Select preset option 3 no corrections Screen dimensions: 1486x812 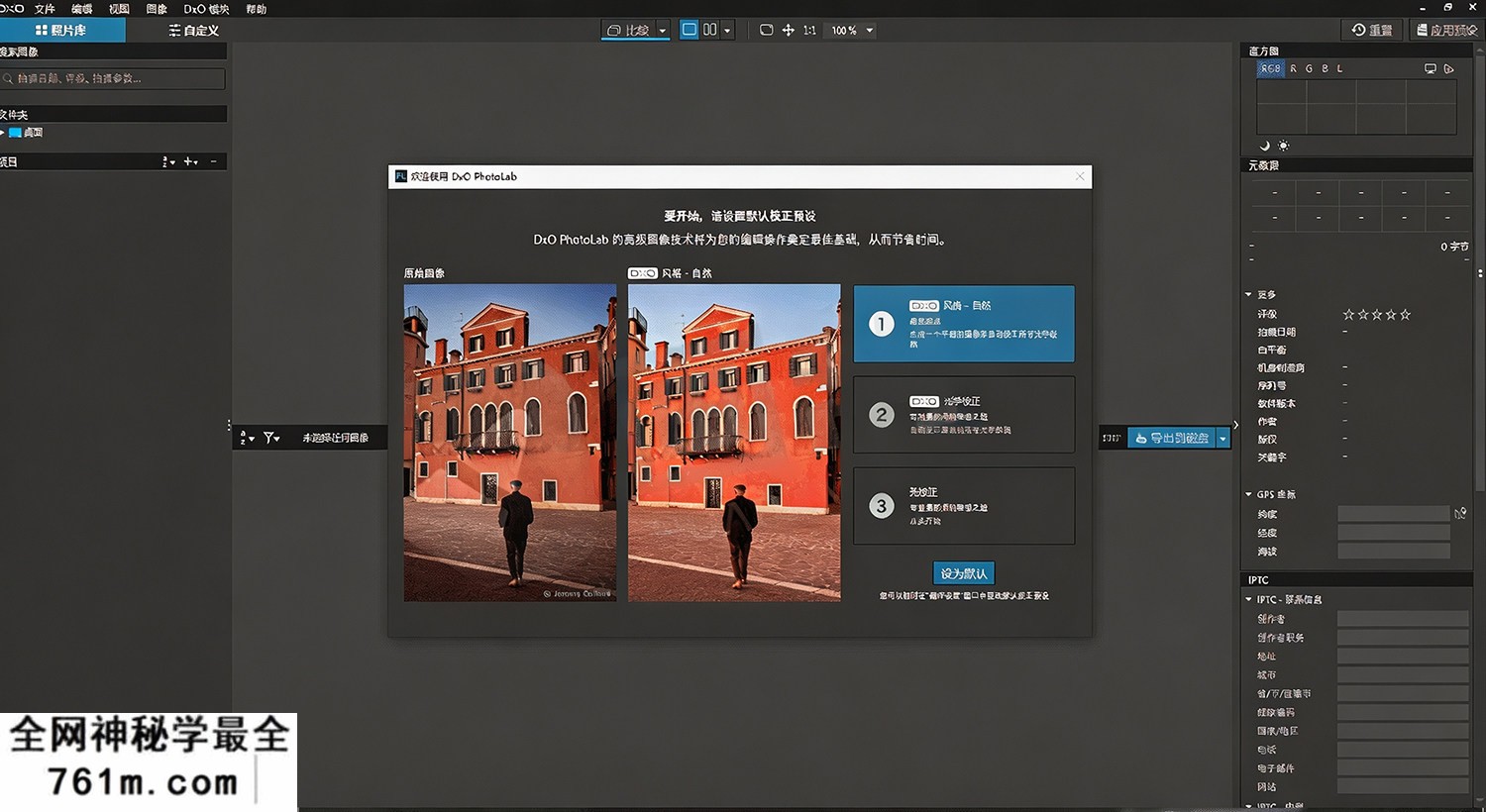[x=964, y=506]
